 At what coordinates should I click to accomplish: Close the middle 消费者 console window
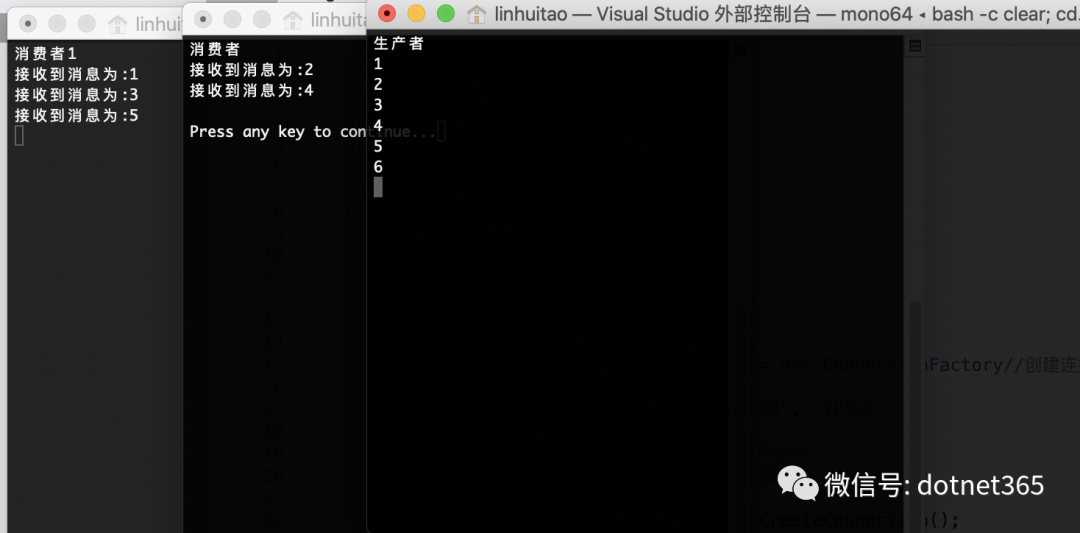[203, 19]
